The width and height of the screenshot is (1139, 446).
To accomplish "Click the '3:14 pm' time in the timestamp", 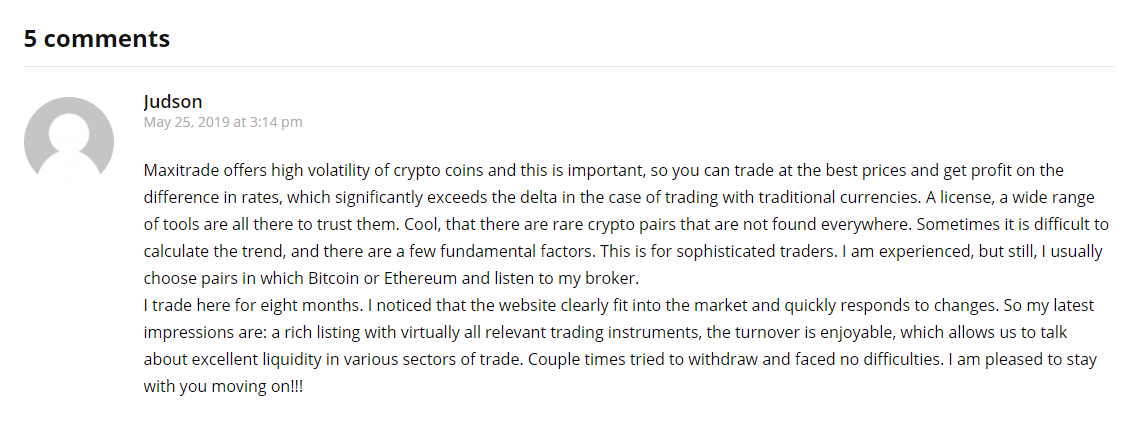I will pyautogui.click(x=276, y=122).
